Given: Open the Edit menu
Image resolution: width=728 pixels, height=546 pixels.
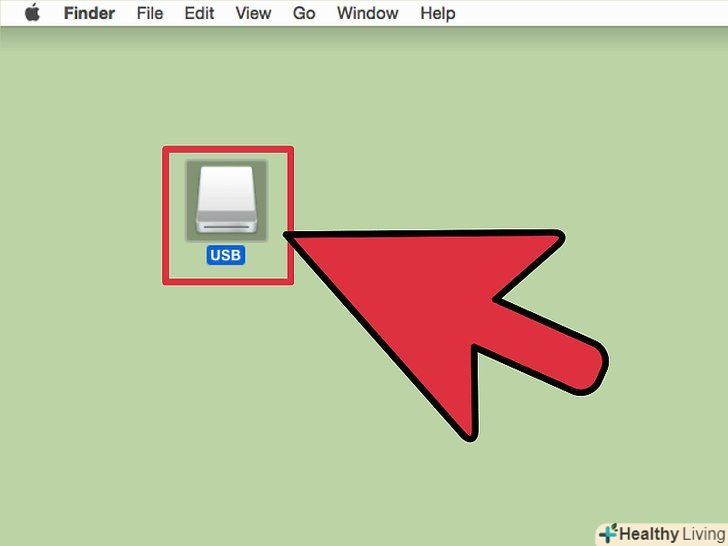Looking at the screenshot, I should pos(199,13).
